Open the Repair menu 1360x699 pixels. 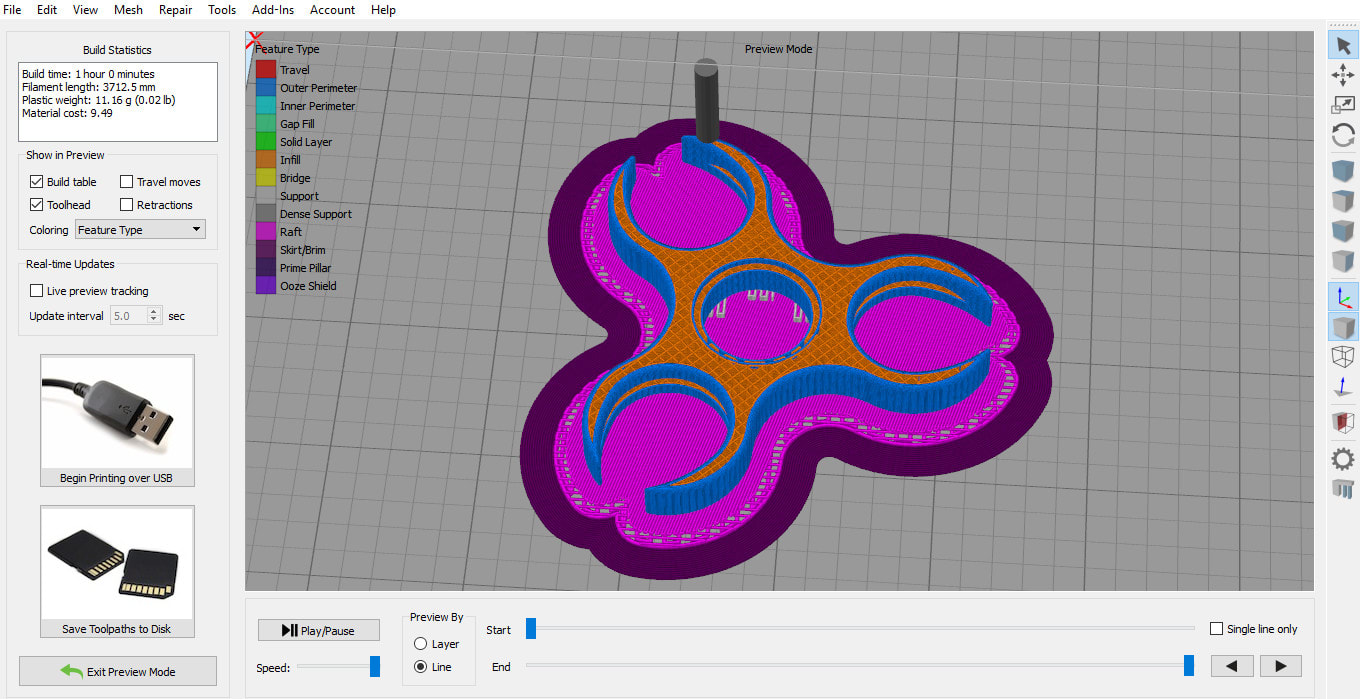tap(175, 10)
